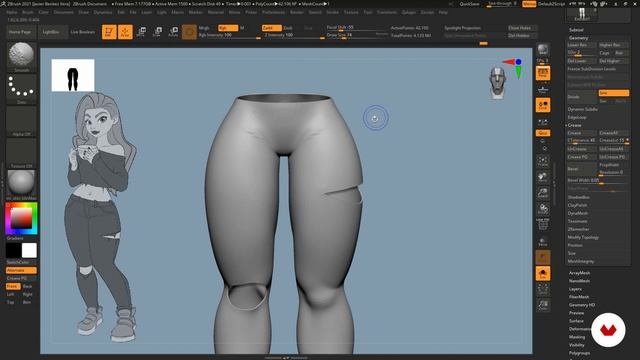Expand the Subtool palette section
Image resolution: width=640 pixels, height=360 pixels.
click(576, 30)
